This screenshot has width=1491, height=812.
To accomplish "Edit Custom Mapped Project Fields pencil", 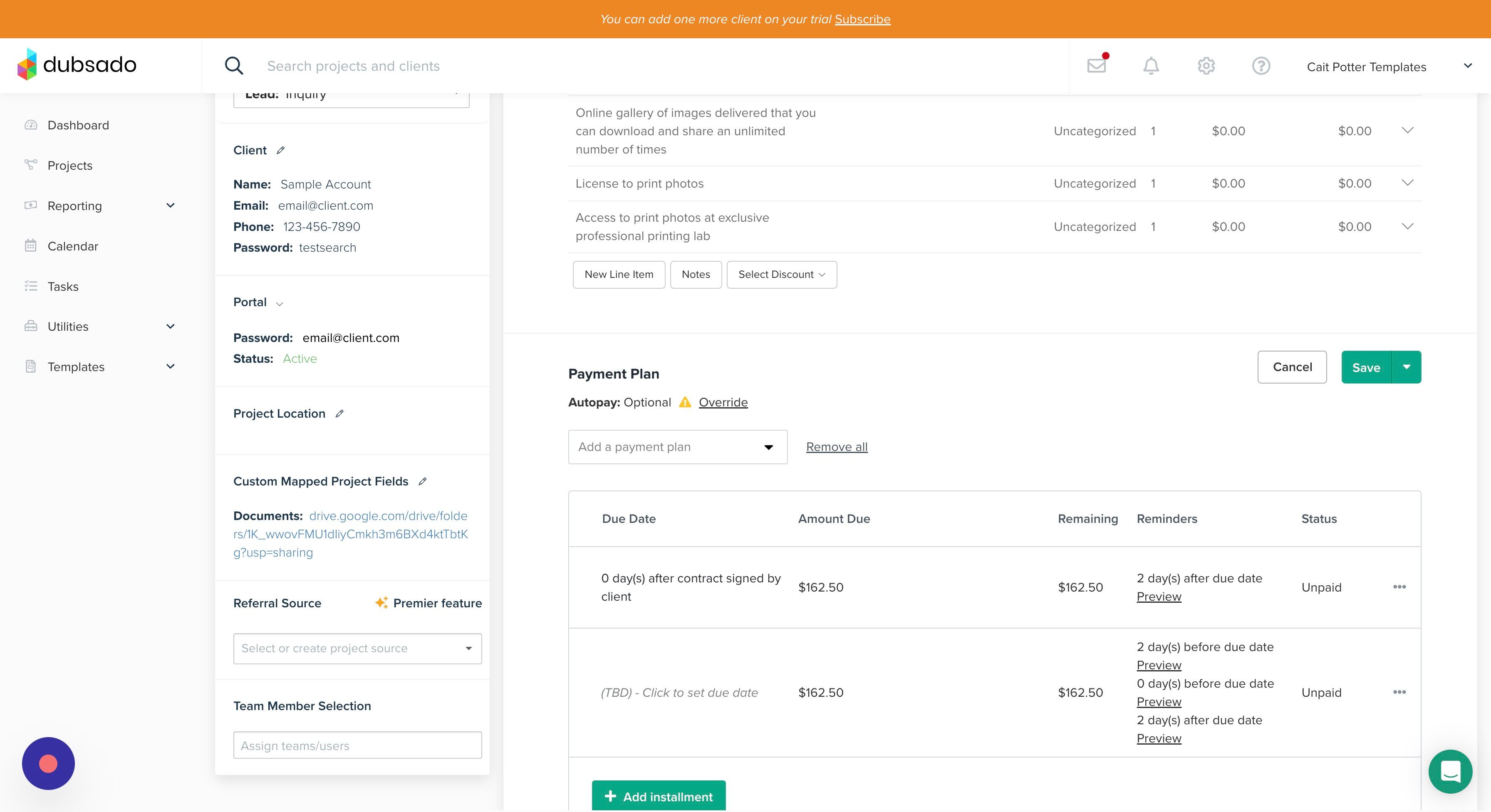I will [423, 482].
